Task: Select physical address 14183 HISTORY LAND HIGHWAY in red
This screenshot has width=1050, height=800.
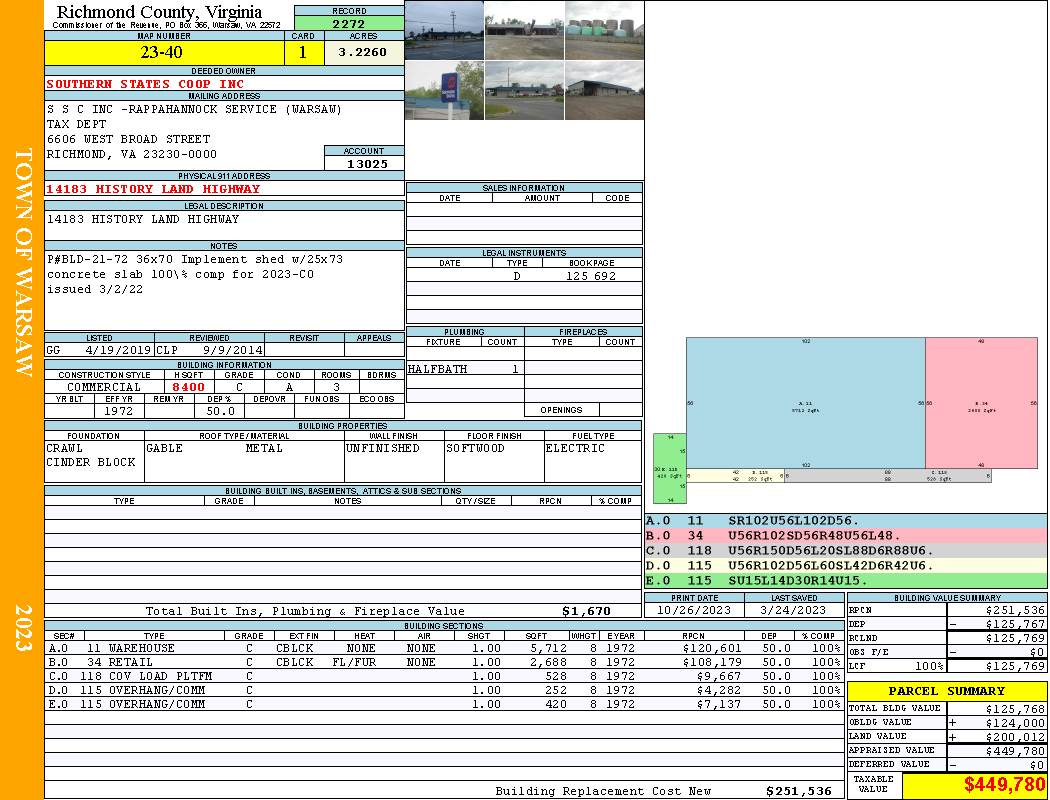Action: coord(153,189)
